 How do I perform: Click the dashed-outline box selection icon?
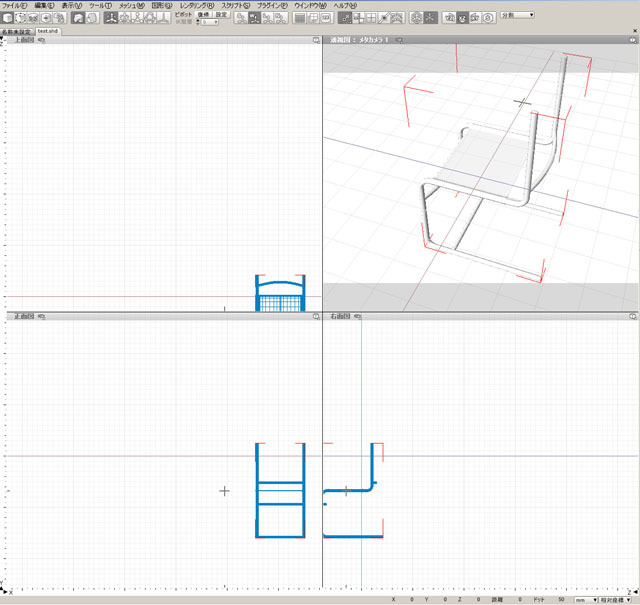point(20,18)
